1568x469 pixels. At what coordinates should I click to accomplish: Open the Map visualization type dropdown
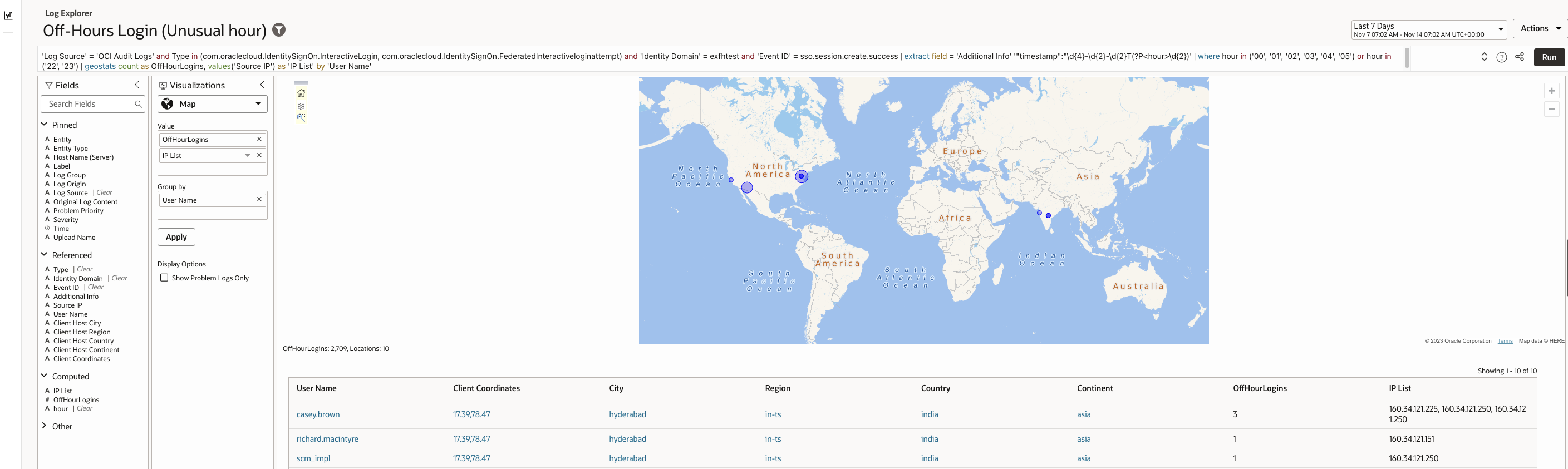click(213, 104)
